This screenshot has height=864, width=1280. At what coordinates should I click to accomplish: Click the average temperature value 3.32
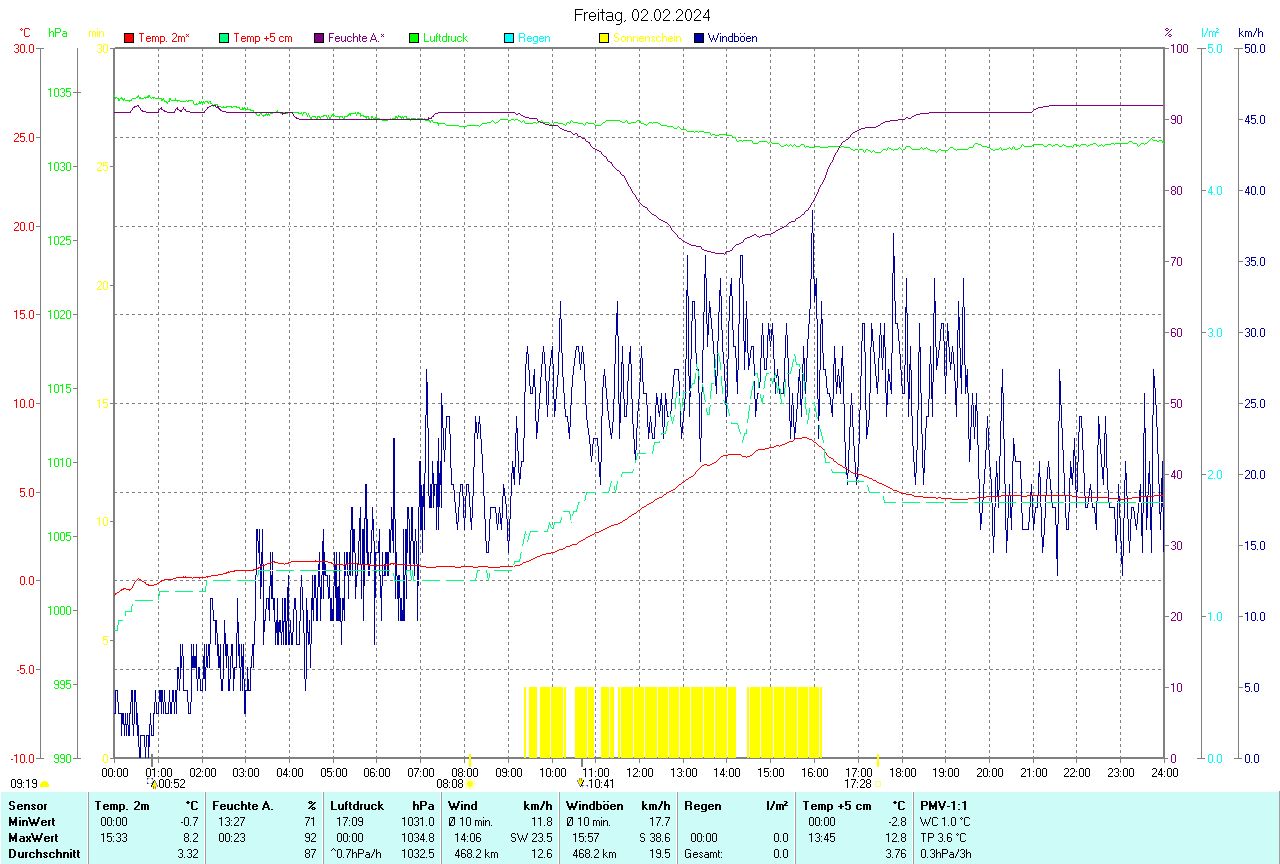190,854
